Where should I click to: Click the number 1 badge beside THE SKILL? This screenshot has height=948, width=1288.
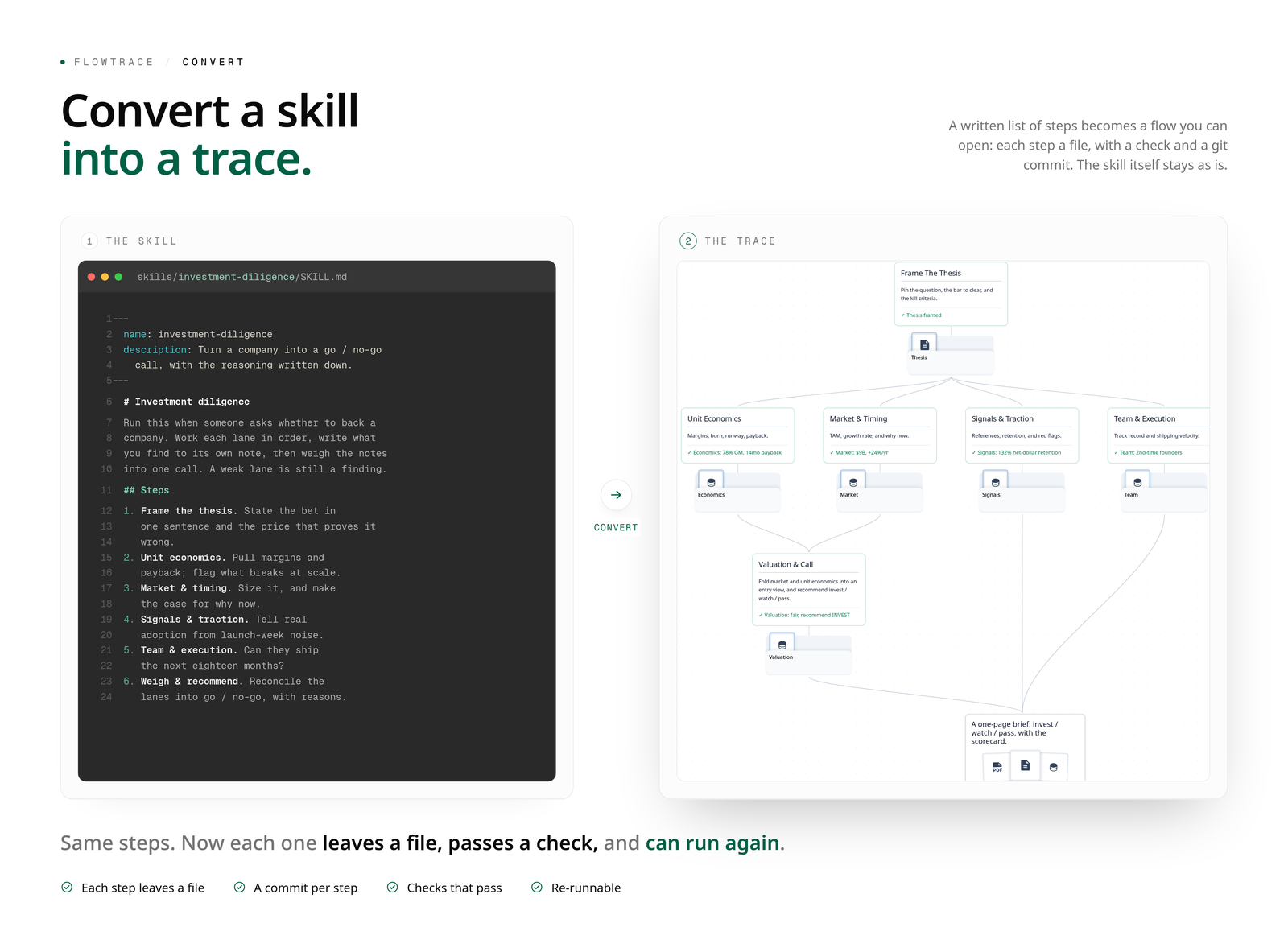89,241
